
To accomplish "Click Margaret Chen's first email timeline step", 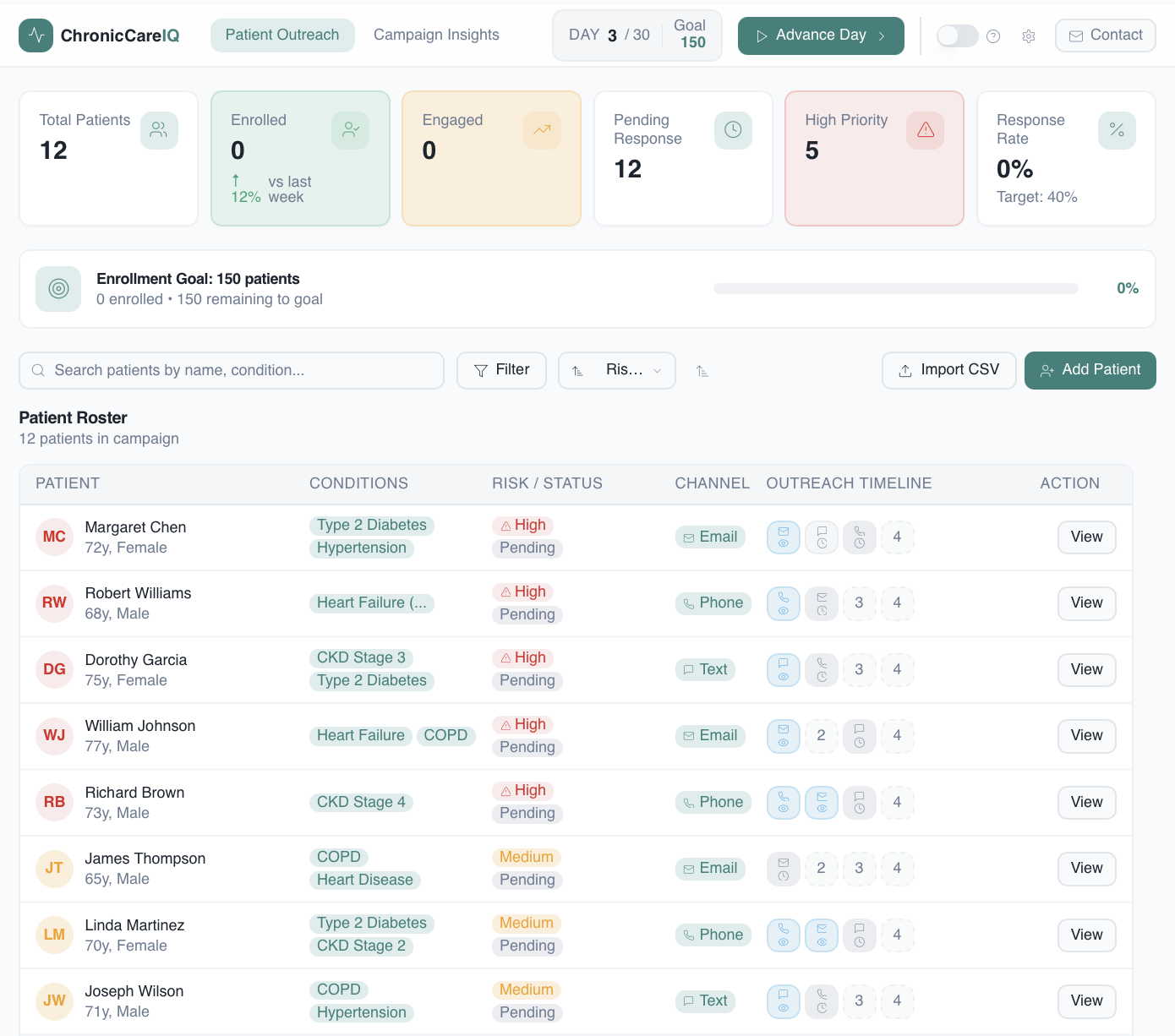I will point(784,537).
